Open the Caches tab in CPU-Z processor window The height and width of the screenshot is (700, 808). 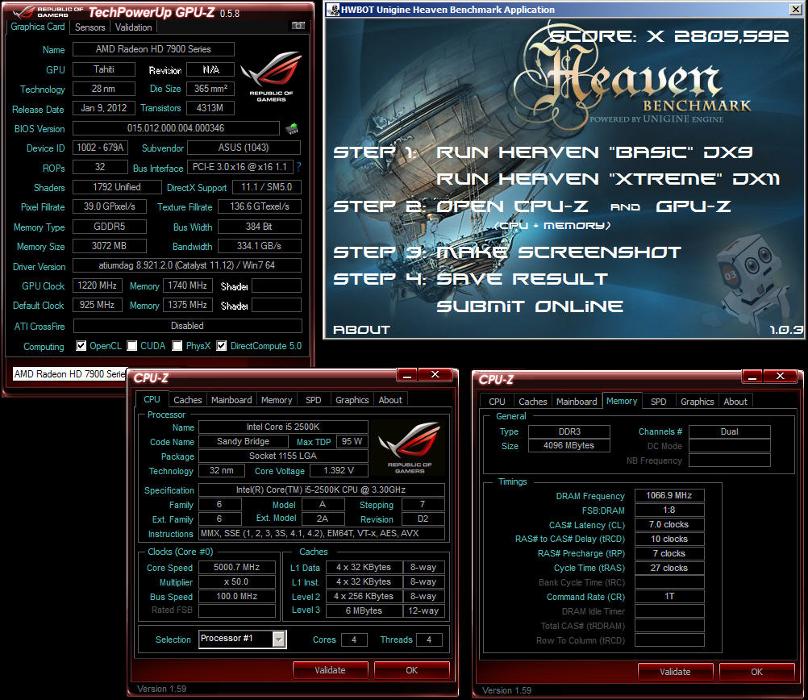[188, 399]
